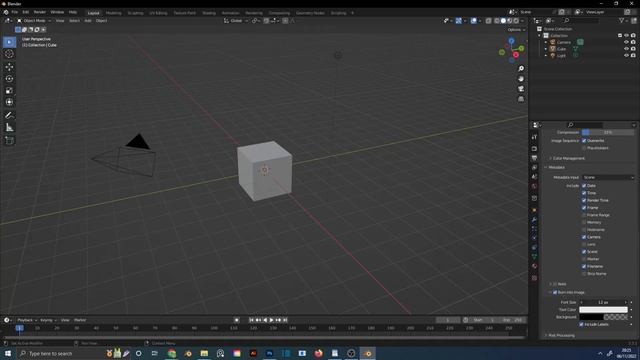Open the timeline Keying menu
This screenshot has width=640, height=360.
[x=48, y=320]
